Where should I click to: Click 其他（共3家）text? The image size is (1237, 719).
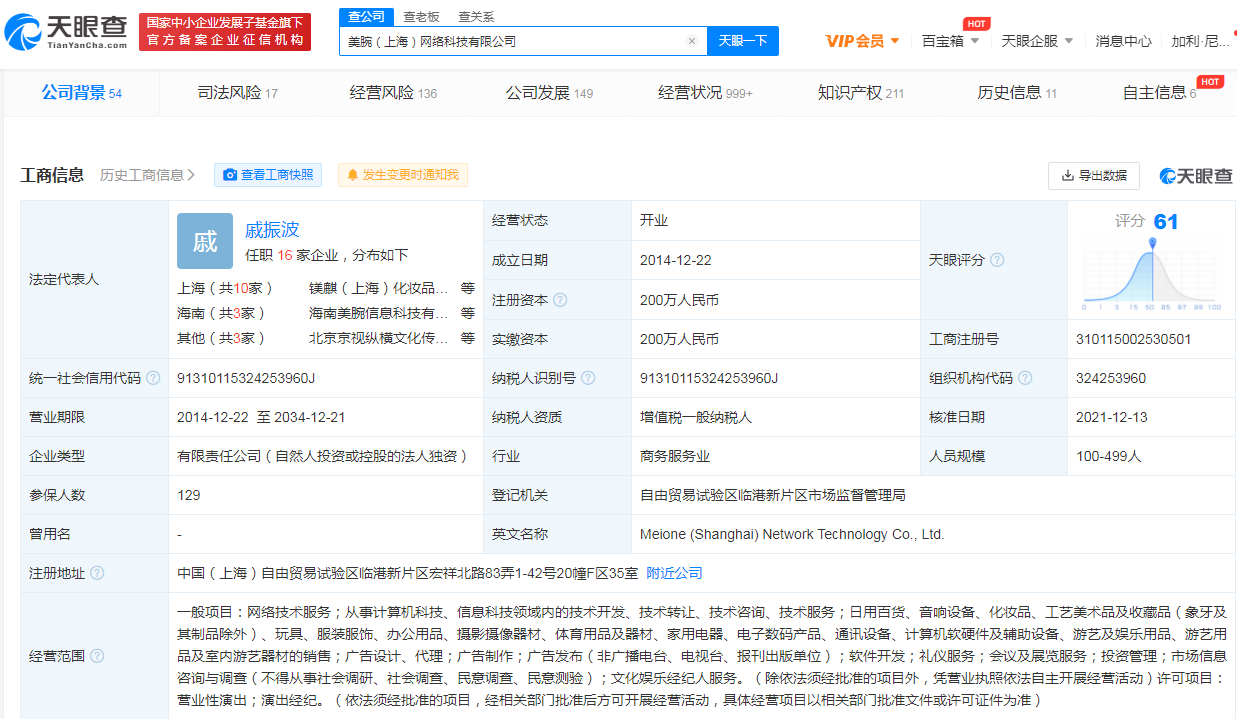click(222, 338)
